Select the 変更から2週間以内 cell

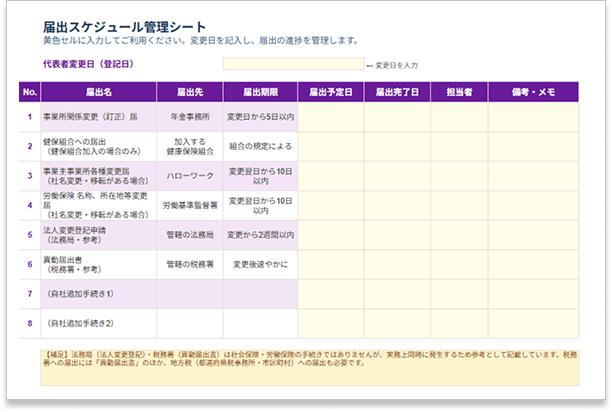coord(260,235)
